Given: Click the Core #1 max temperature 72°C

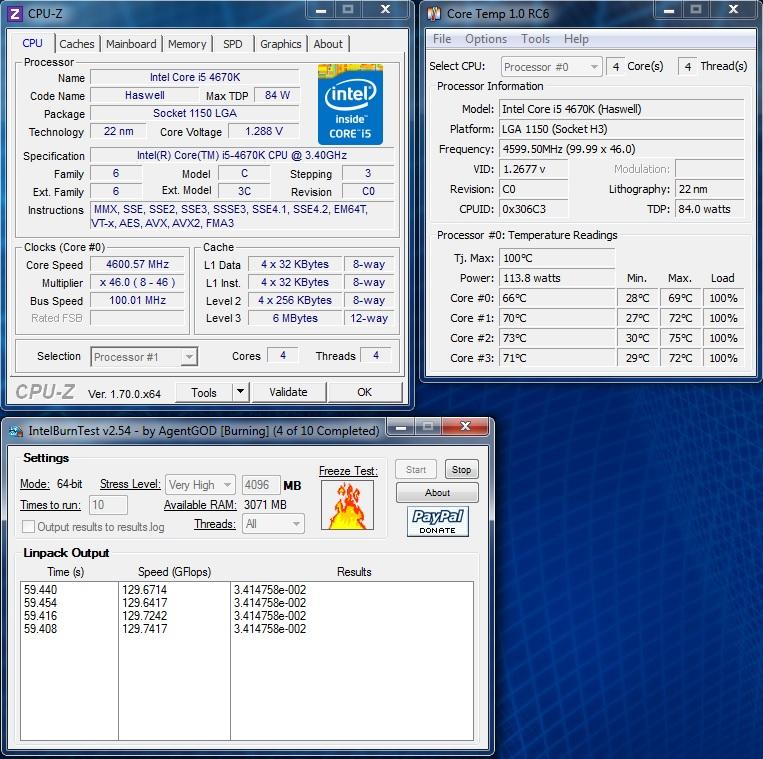Looking at the screenshot, I should [x=680, y=318].
